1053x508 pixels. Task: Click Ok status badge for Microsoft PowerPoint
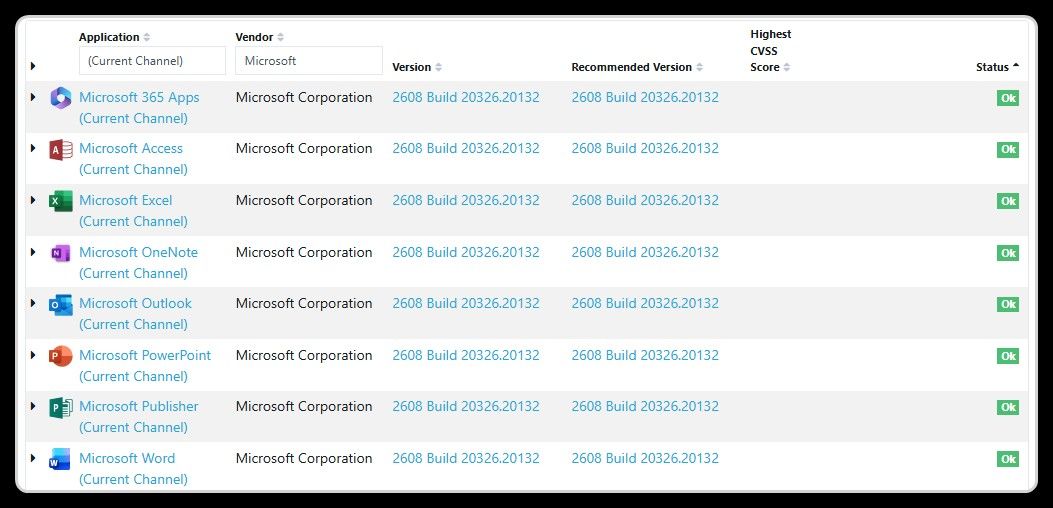[x=1008, y=356]
